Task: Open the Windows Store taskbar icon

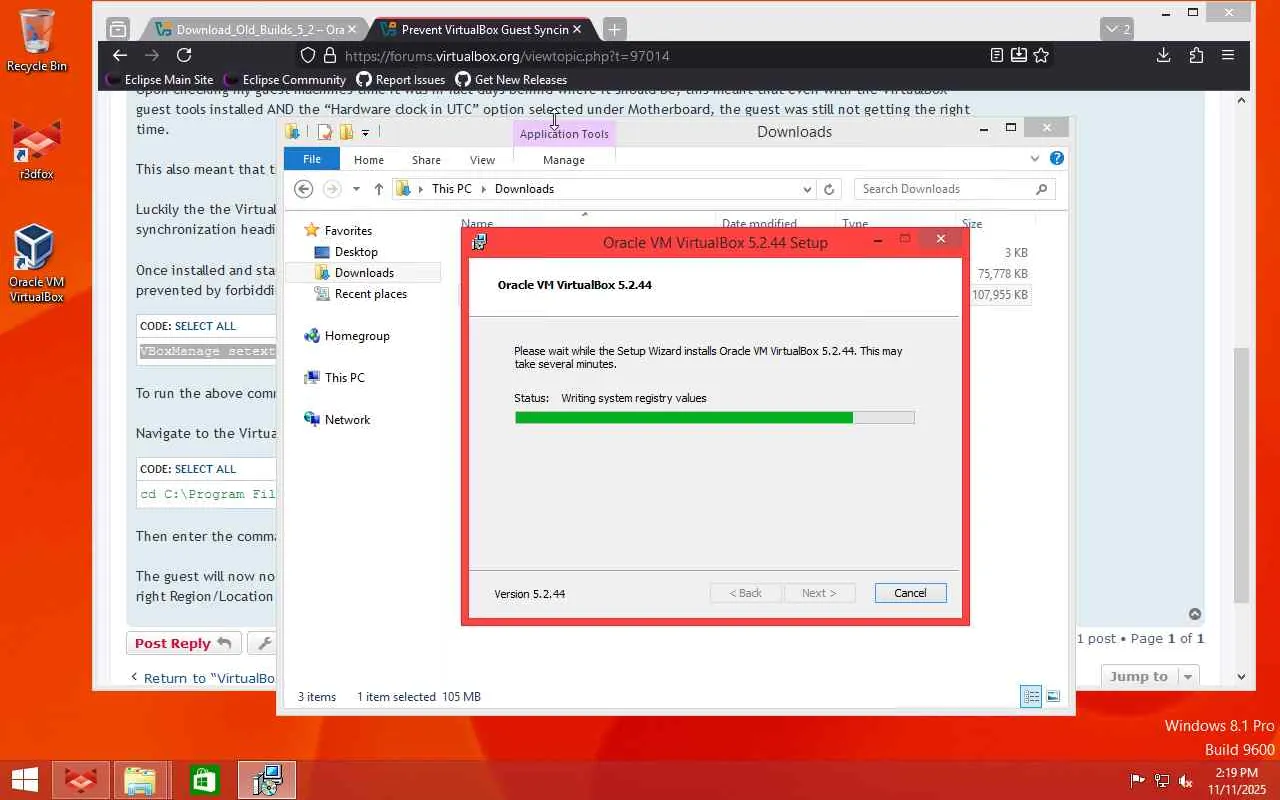Action: coord(204,780)
